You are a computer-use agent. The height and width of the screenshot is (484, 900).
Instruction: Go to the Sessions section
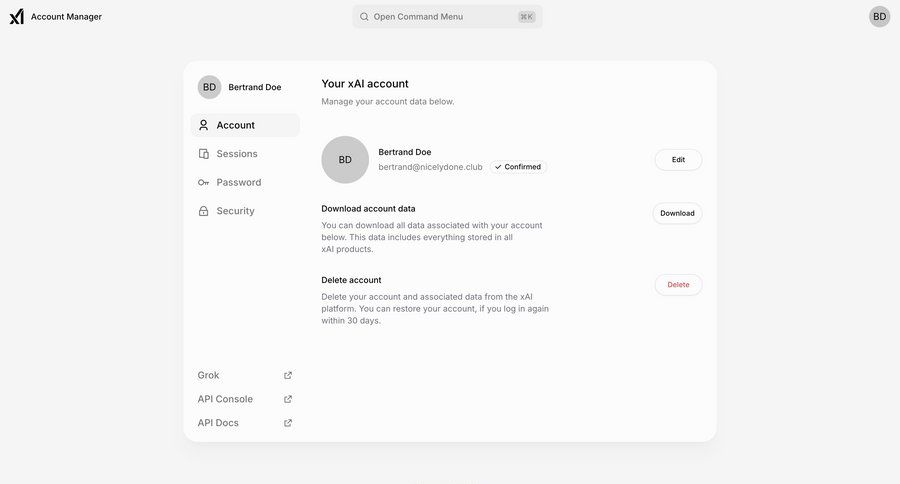click(245, 153)
